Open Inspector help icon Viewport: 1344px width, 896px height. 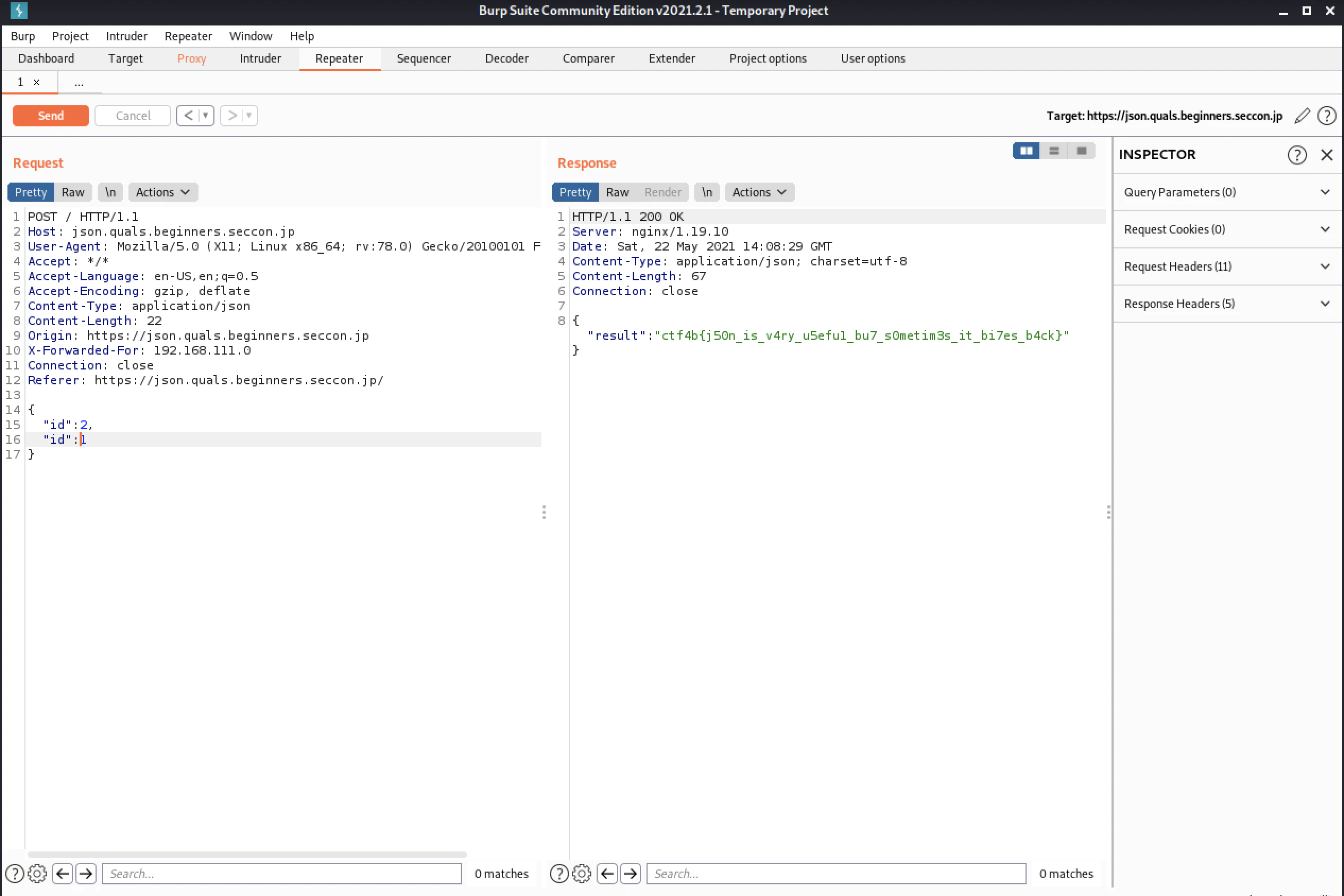tap(1297, 155)
